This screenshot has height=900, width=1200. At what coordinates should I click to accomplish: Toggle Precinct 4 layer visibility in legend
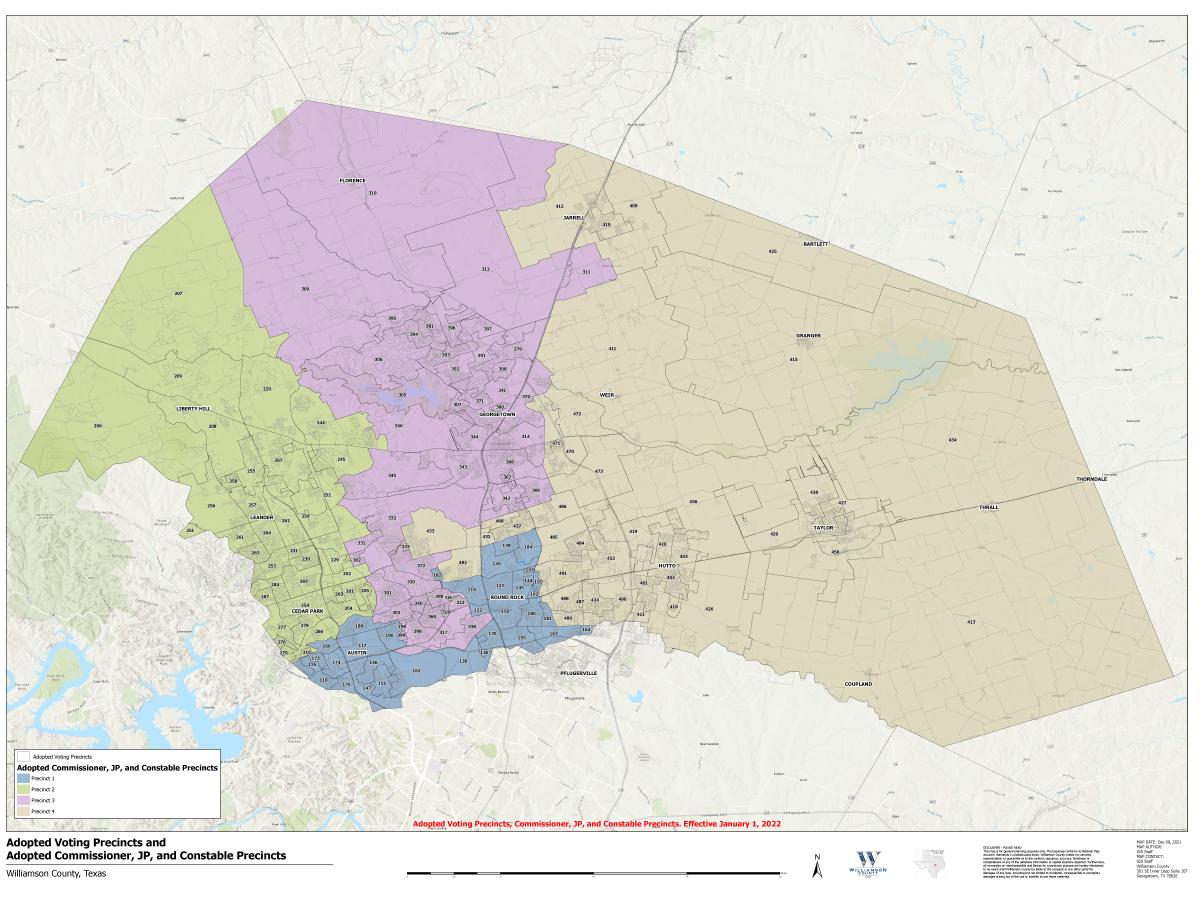coord(23,810)
